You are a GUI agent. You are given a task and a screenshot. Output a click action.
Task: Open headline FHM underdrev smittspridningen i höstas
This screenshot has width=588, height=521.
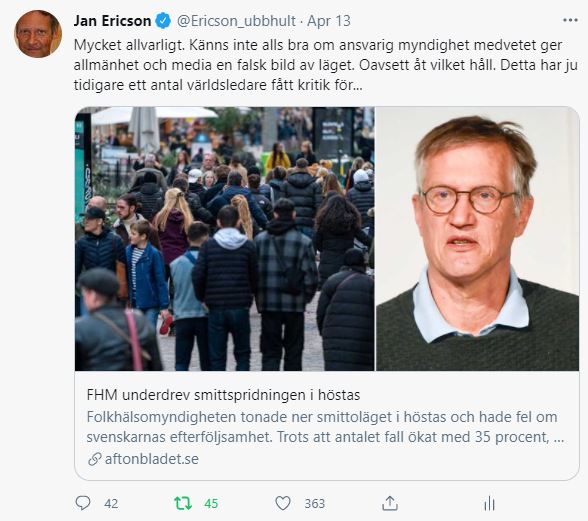[224, 395]
